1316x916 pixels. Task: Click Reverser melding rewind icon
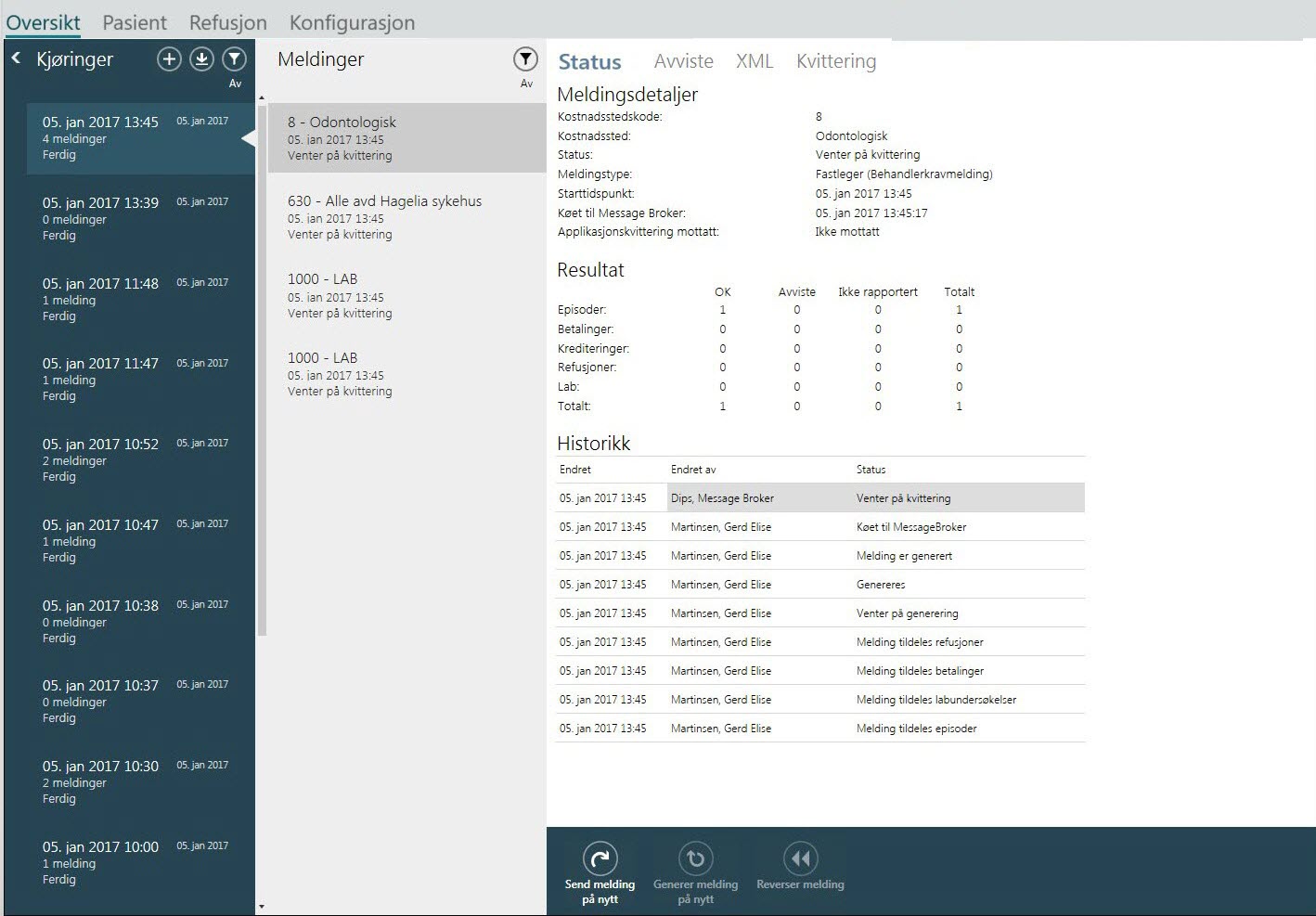click(800, 858)
